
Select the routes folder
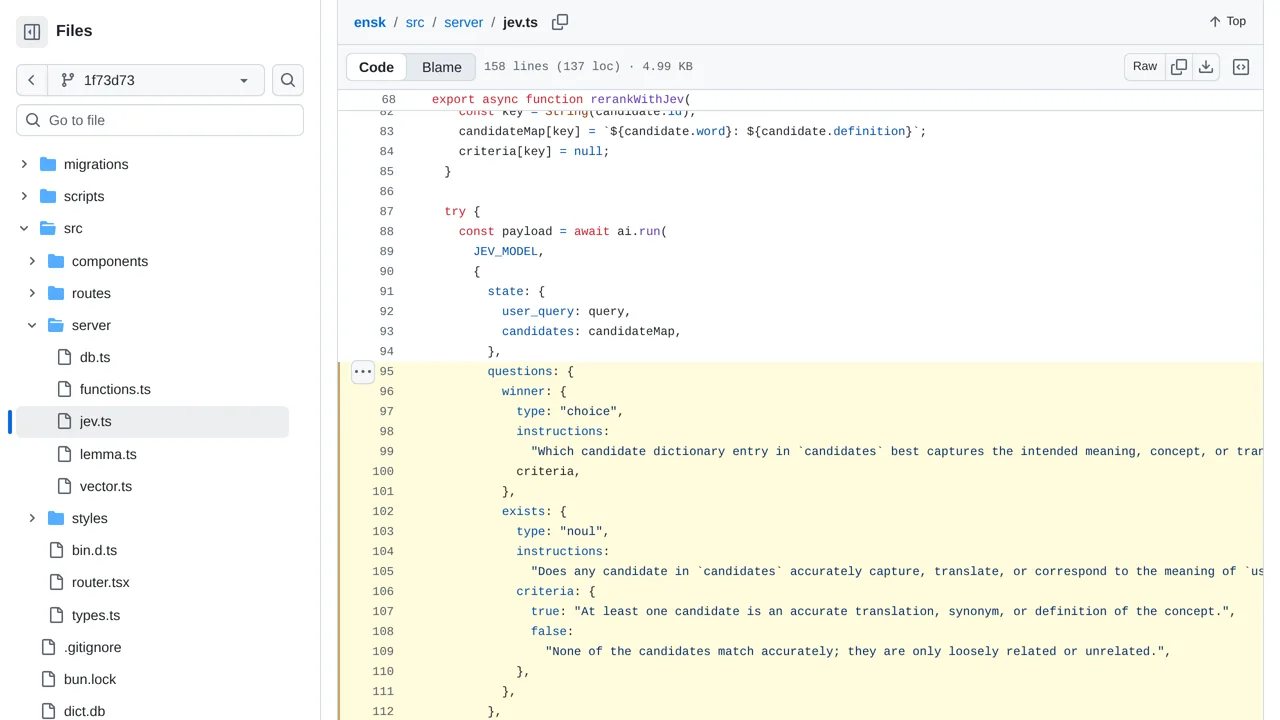coord(91,293)
